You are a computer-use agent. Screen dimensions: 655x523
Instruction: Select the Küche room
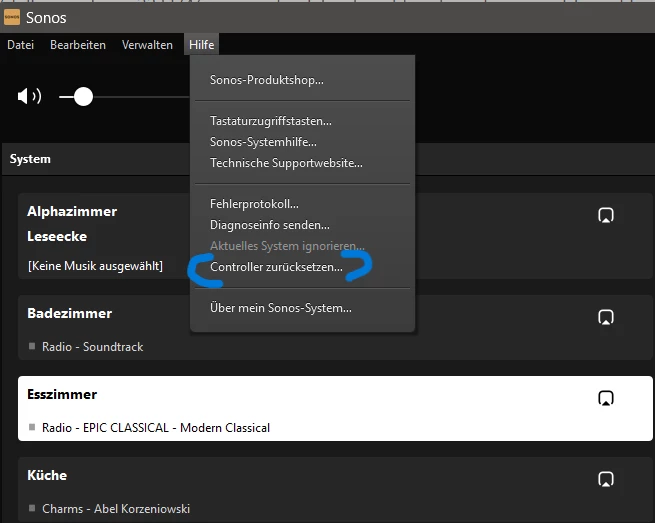pyautogui.click(x=335, y=490)
